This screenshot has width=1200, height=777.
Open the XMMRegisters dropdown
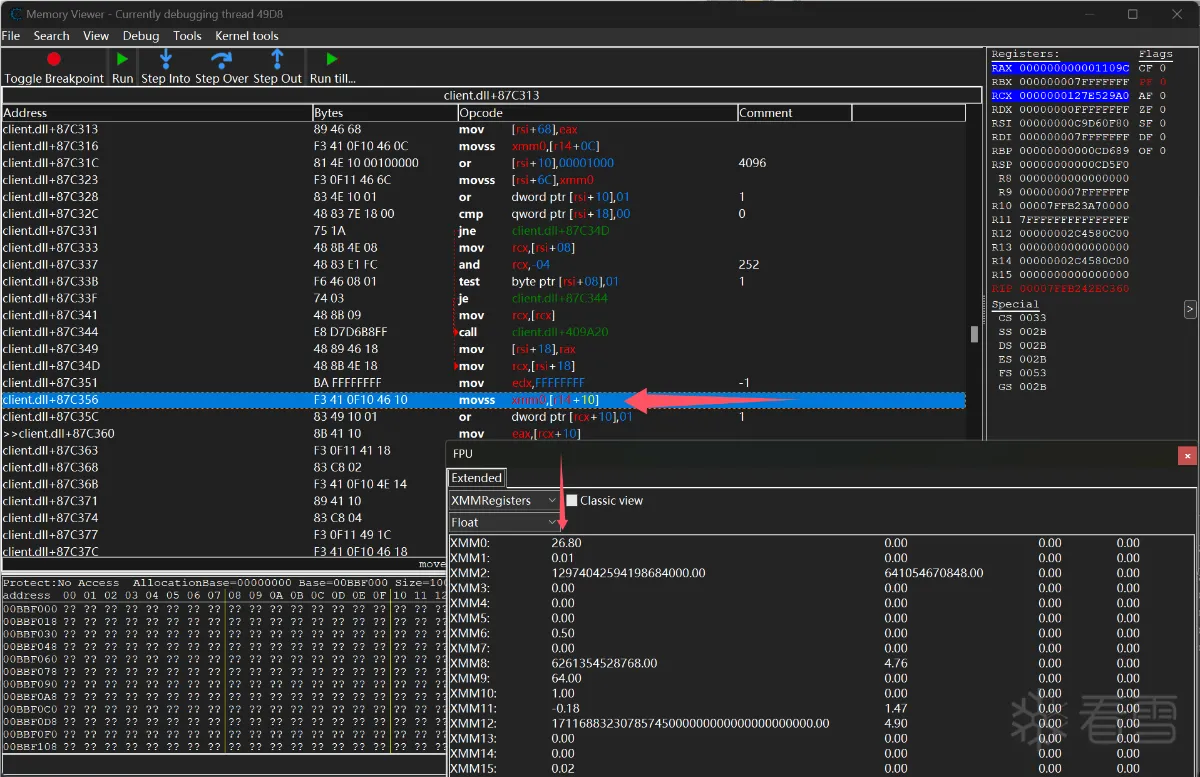[x=504, y=500]
